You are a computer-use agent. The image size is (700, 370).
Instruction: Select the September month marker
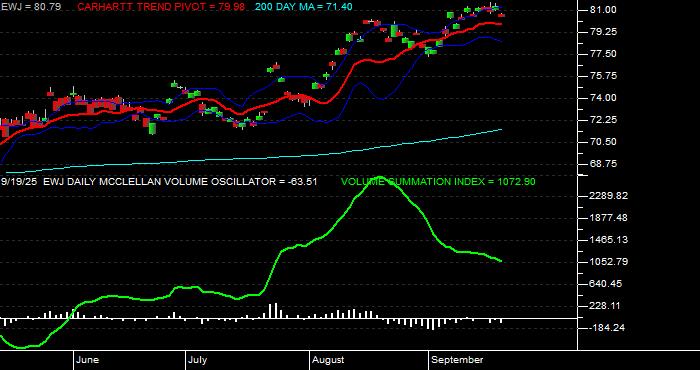[457, 360]
